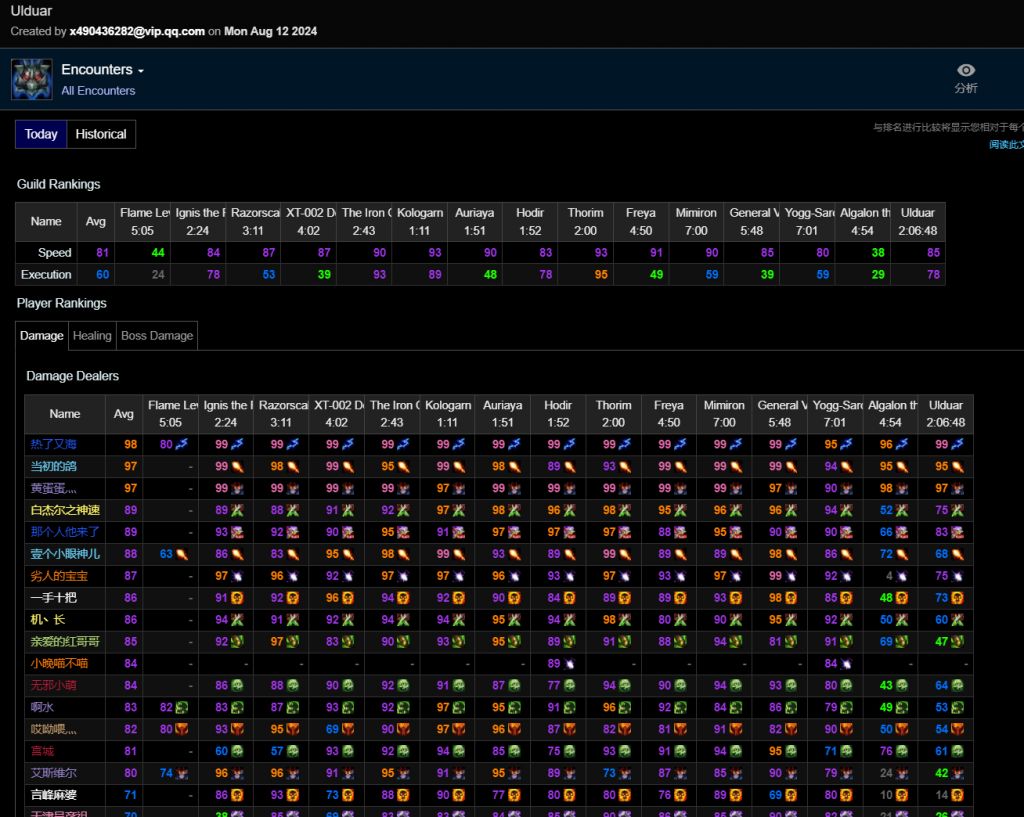Click the eye icon above 分析

[965, 70]
